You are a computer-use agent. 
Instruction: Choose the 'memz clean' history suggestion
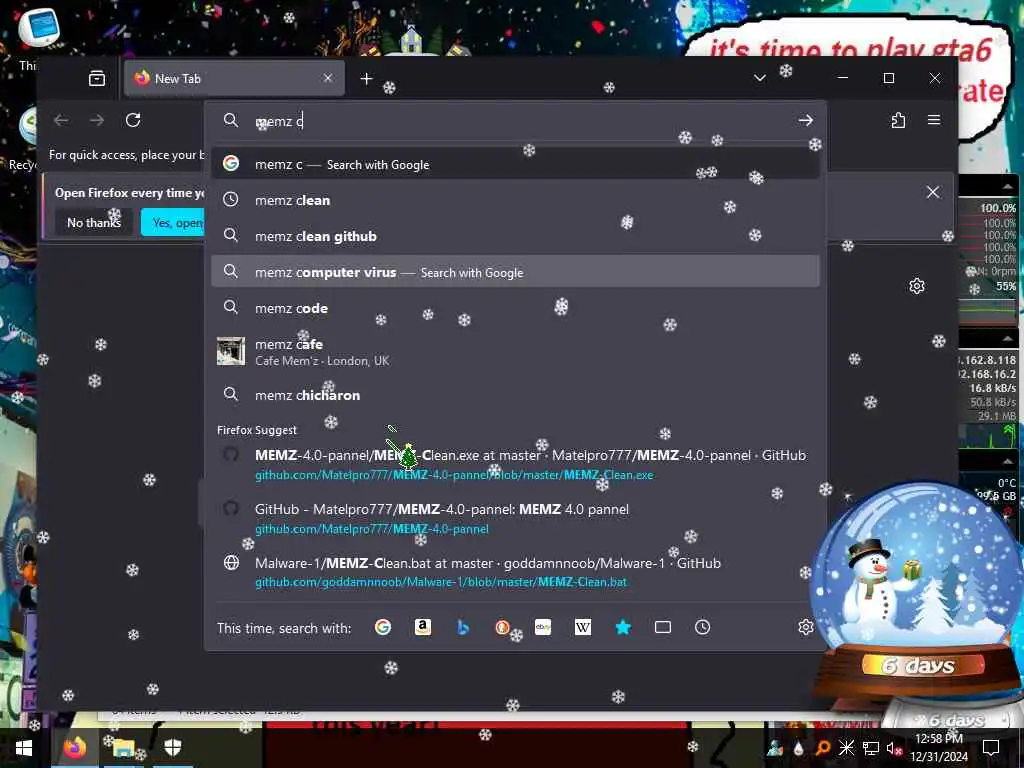pyautogui.click(x=515, y=200)
